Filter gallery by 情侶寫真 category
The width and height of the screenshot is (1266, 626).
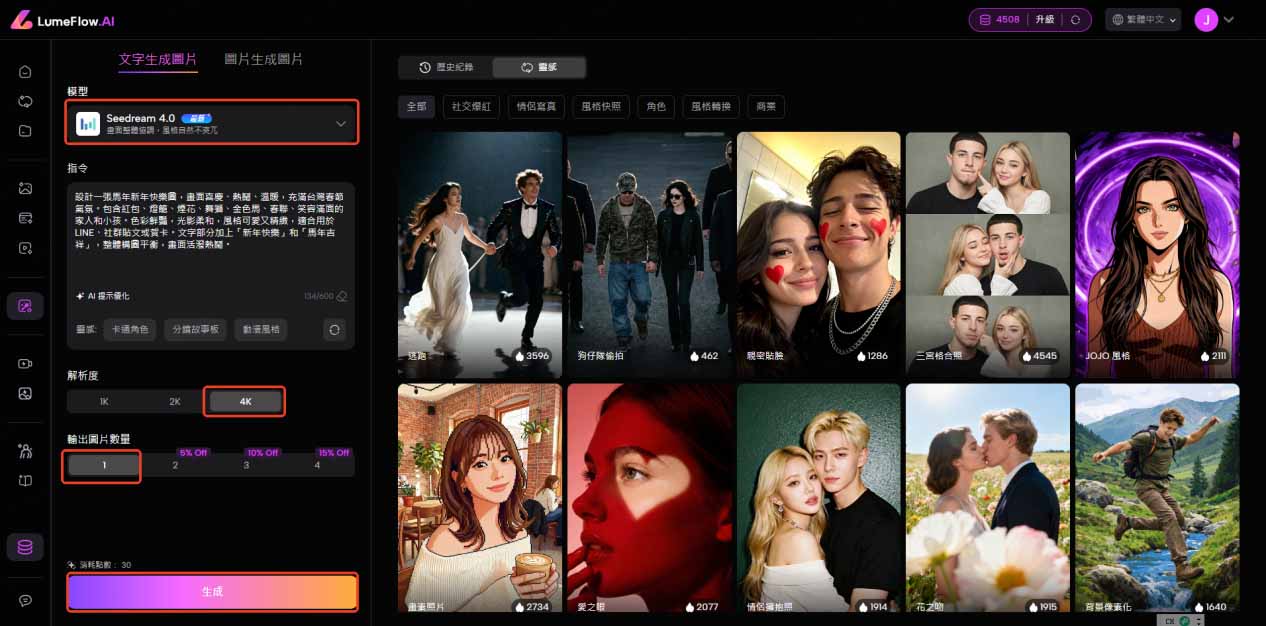535,106
